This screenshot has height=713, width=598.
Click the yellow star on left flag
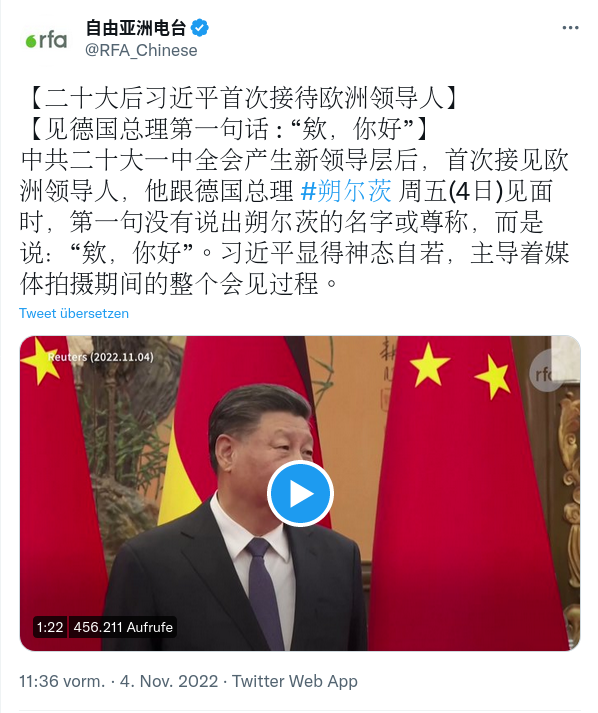(x=40, y=360)
